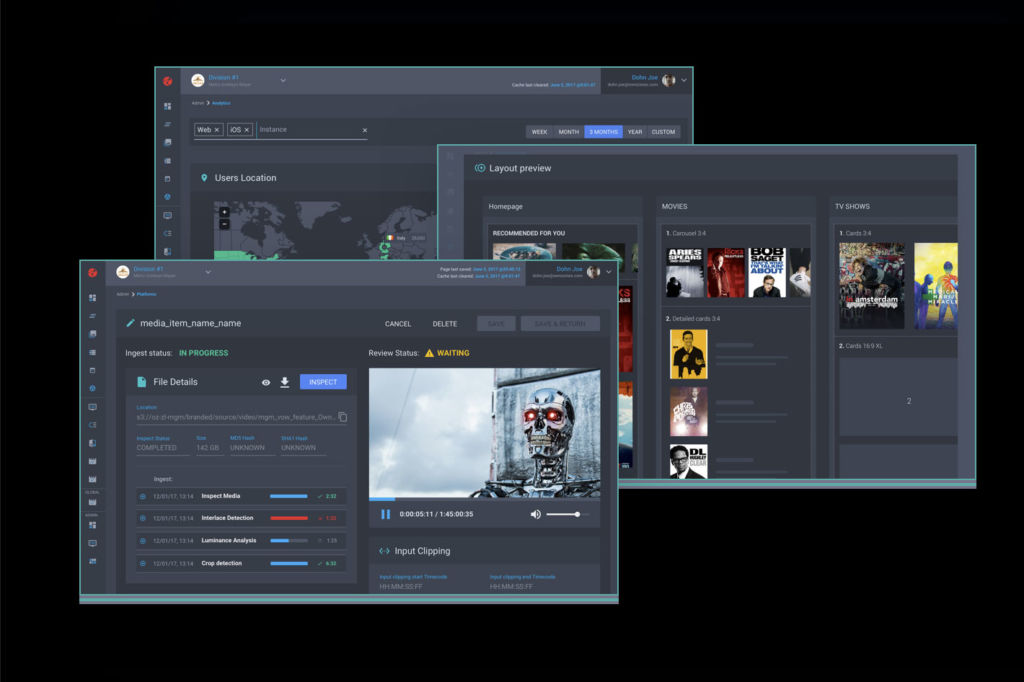Click the DL detailed card thumbnail
Image resolution: width=1024 pixels, height=682 pixels.
688,461
